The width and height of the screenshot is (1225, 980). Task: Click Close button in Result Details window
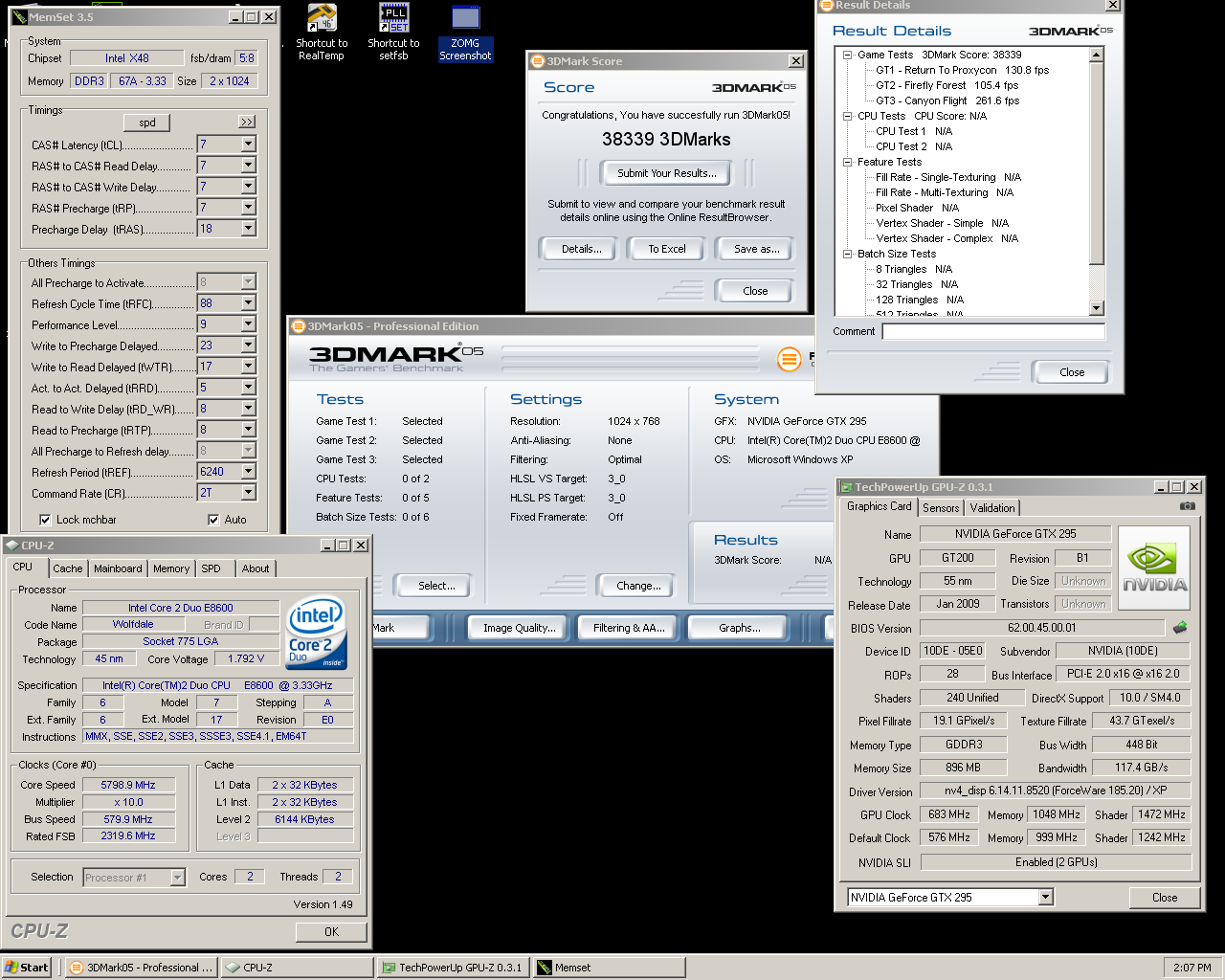(x=1072, y=372)
